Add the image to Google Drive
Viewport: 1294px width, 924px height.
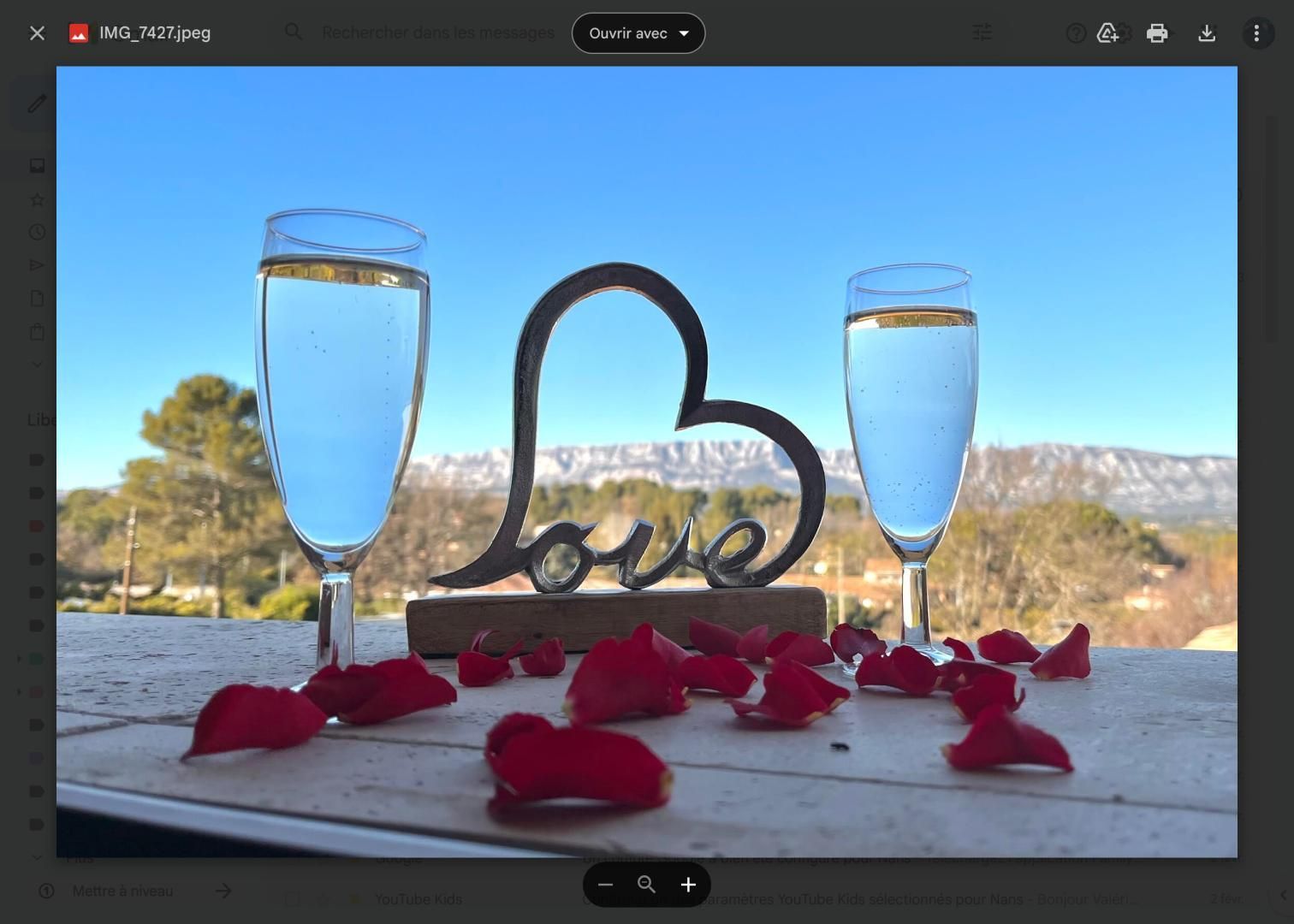(1107, 33)
